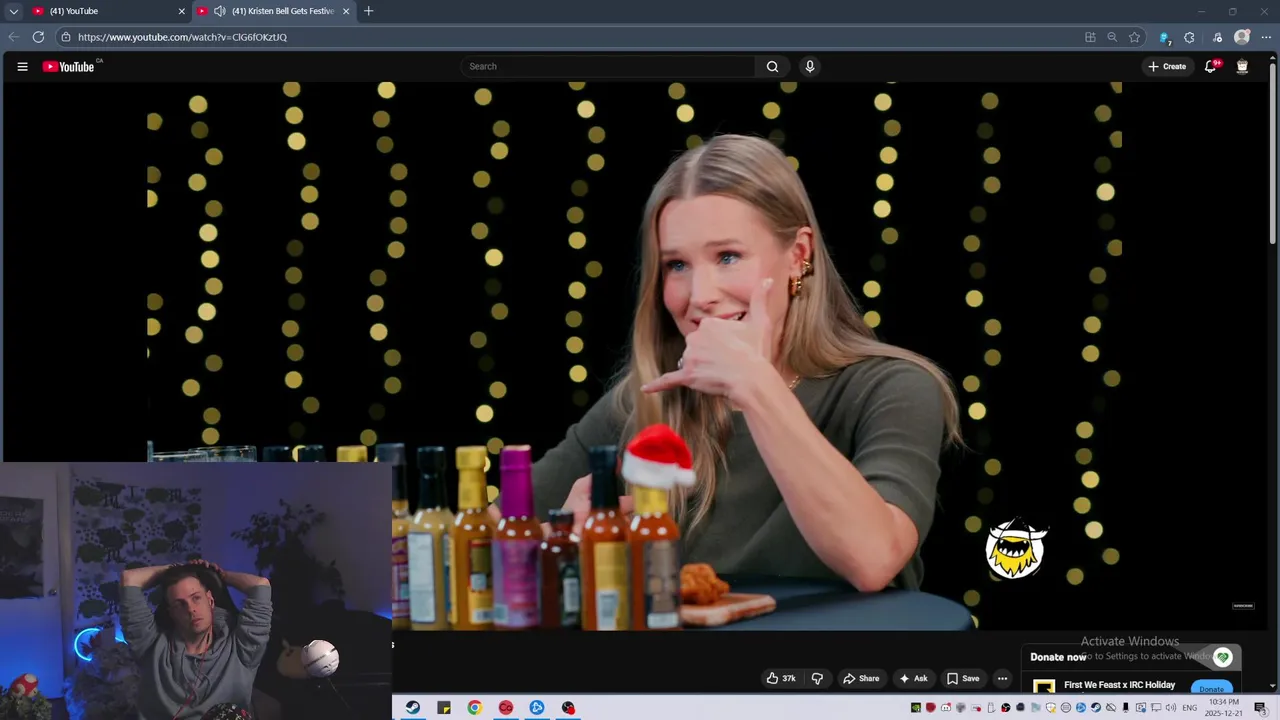Open the media control music icon

[x=1217, y=37]
